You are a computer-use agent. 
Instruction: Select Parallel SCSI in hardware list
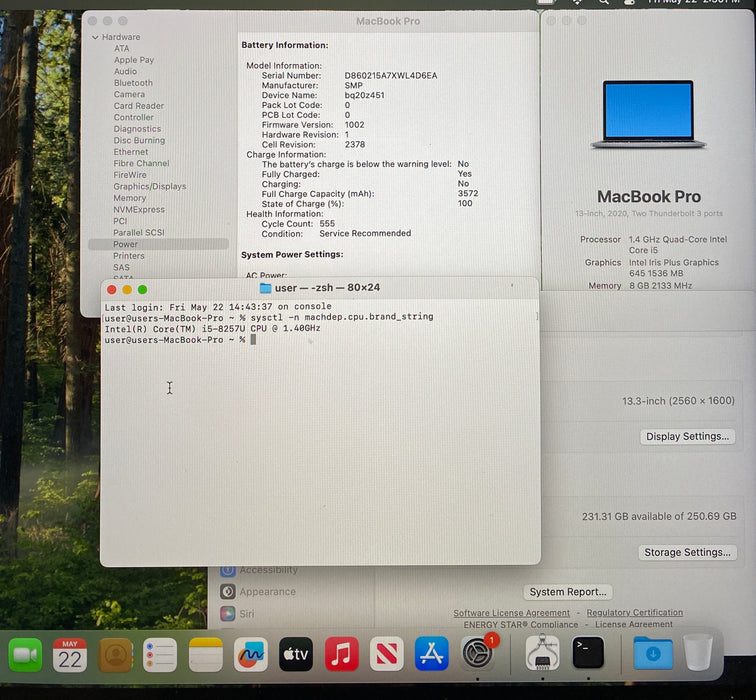138,233
